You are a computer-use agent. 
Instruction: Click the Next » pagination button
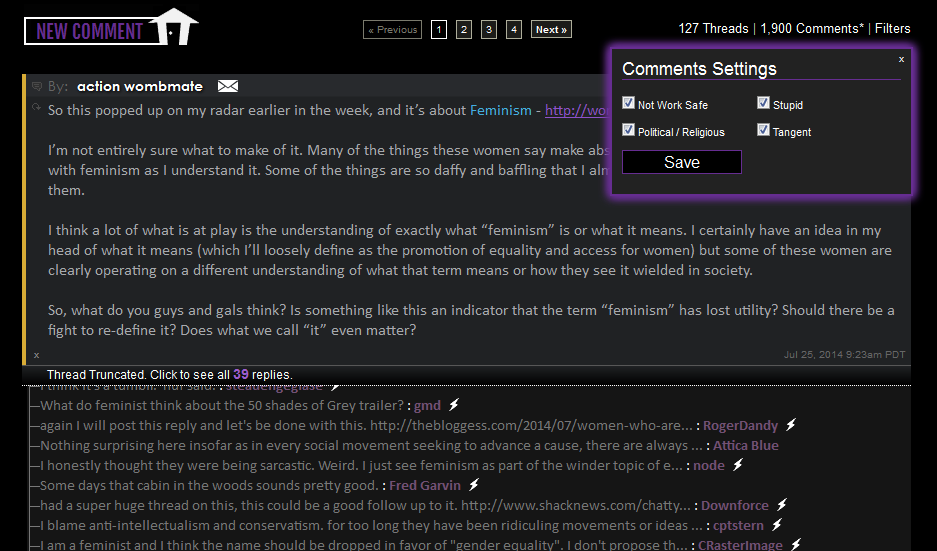[x=551, y=29]
